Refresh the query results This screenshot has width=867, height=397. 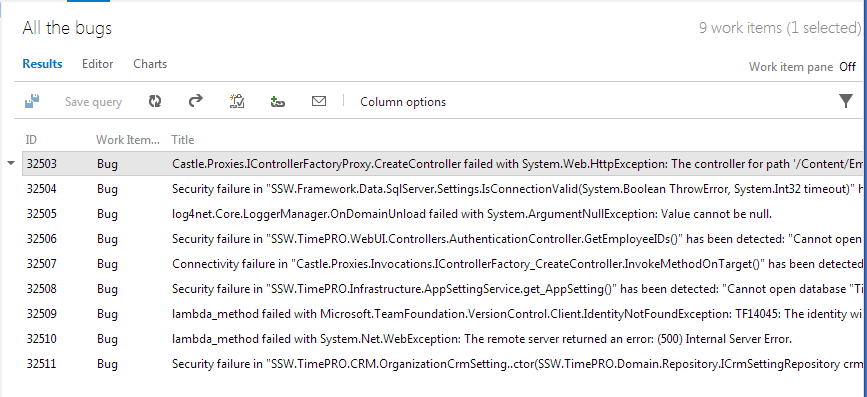(x=155, y=101)
